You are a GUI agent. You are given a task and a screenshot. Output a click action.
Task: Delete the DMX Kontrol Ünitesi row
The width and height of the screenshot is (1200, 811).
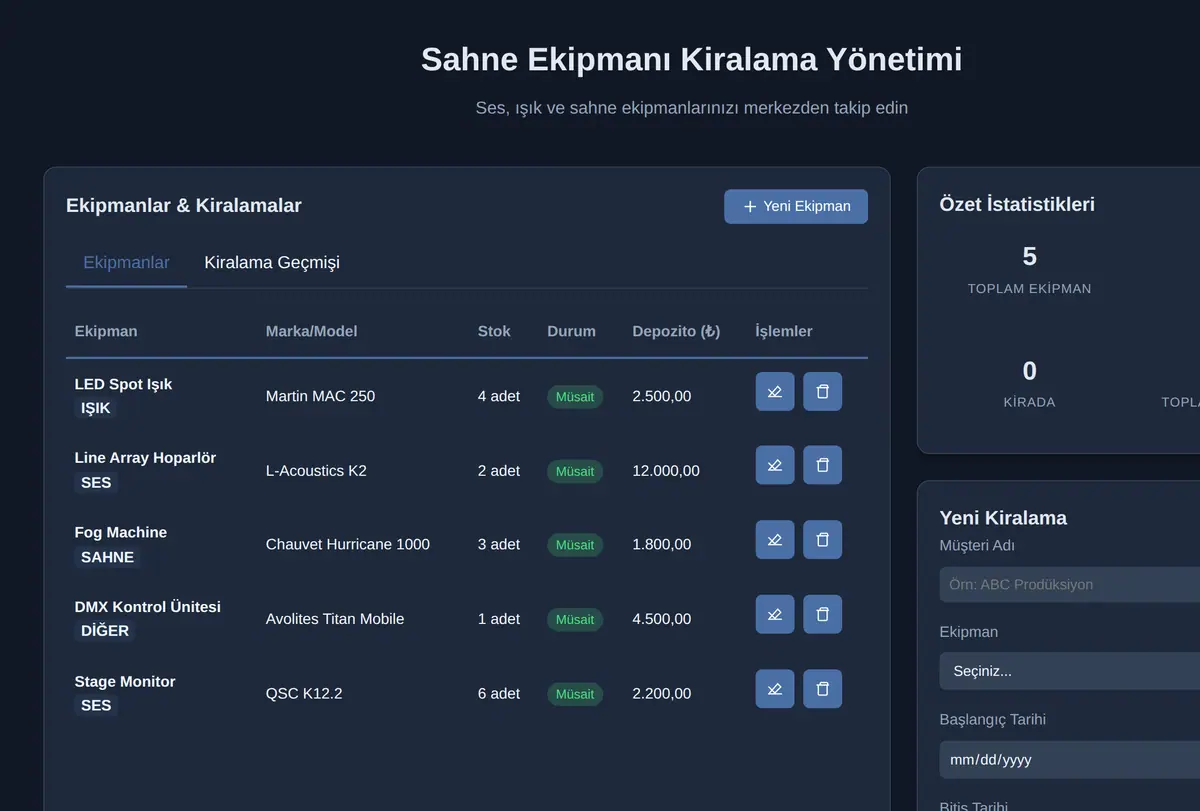point(823,614)
